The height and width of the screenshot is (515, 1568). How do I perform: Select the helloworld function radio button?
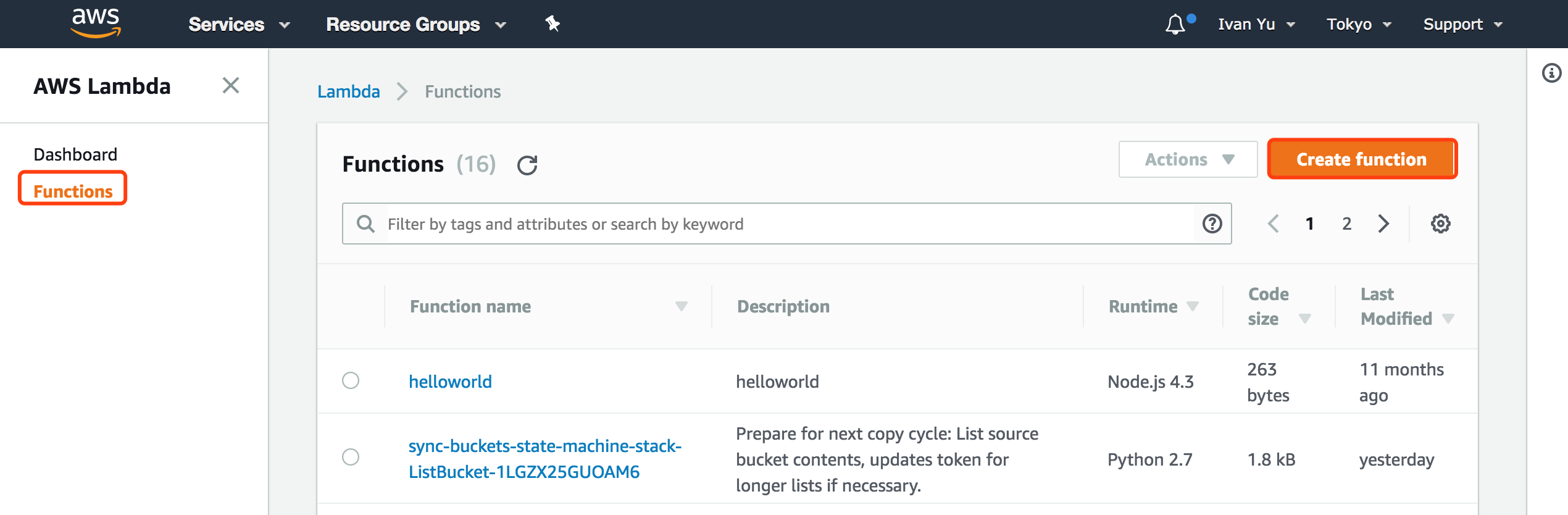click(x=351, y=380)
